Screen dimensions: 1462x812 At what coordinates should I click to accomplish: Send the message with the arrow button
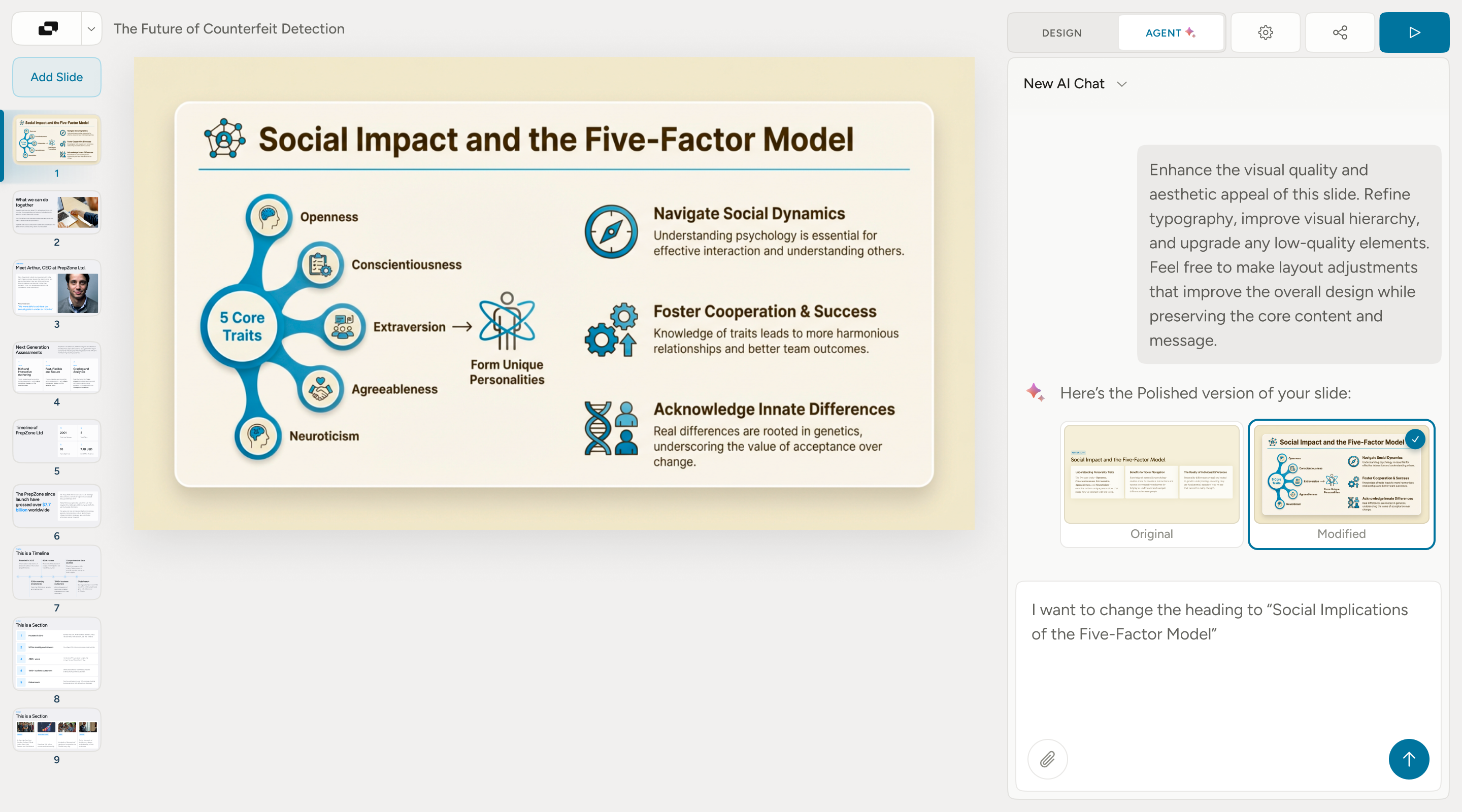tap(1409, 759)
